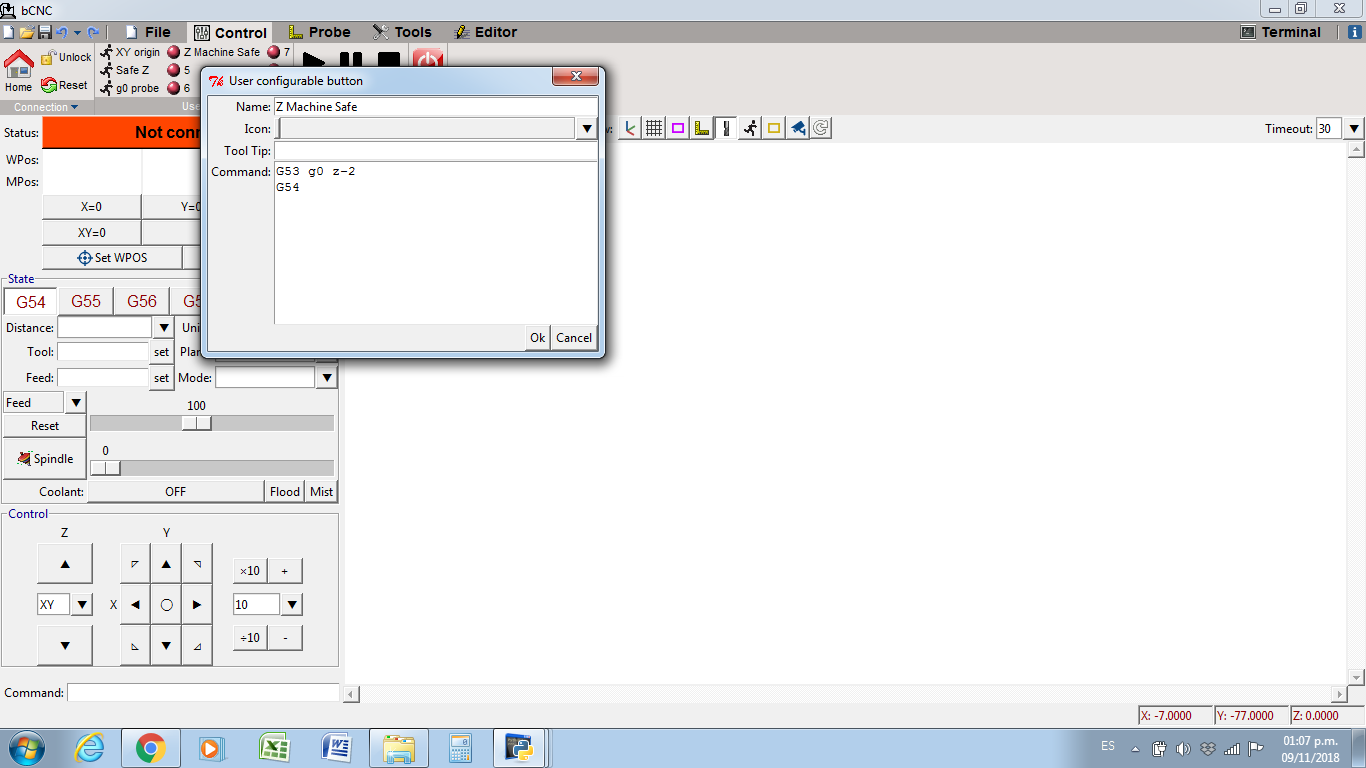
Task: Switch to the Probe tab
Action: (x=319, y=32)
